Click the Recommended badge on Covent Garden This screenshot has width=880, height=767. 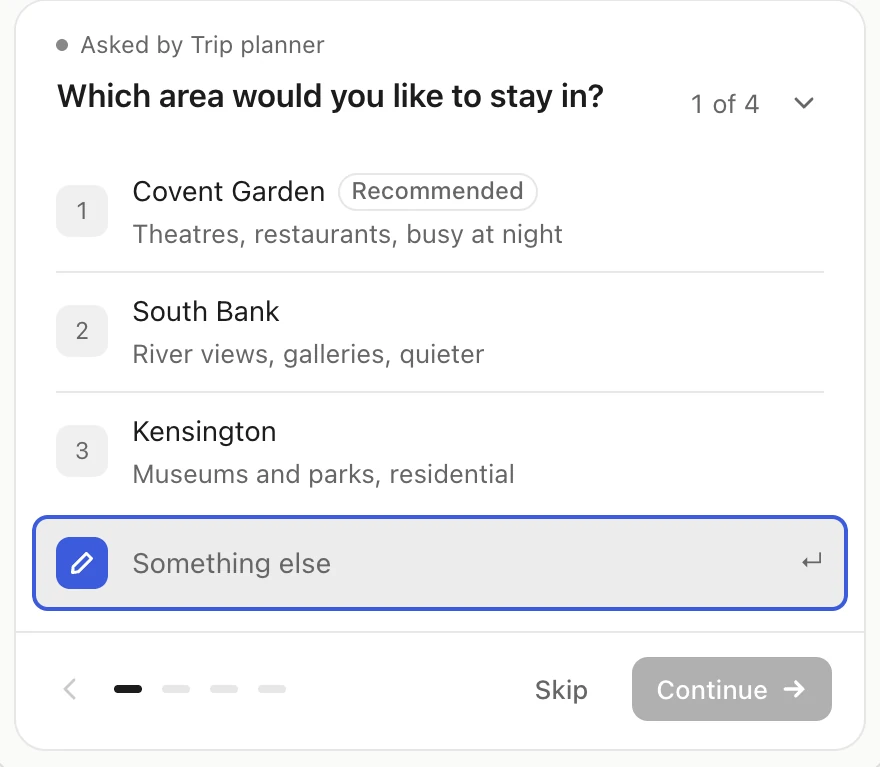[x=438, y=191]
